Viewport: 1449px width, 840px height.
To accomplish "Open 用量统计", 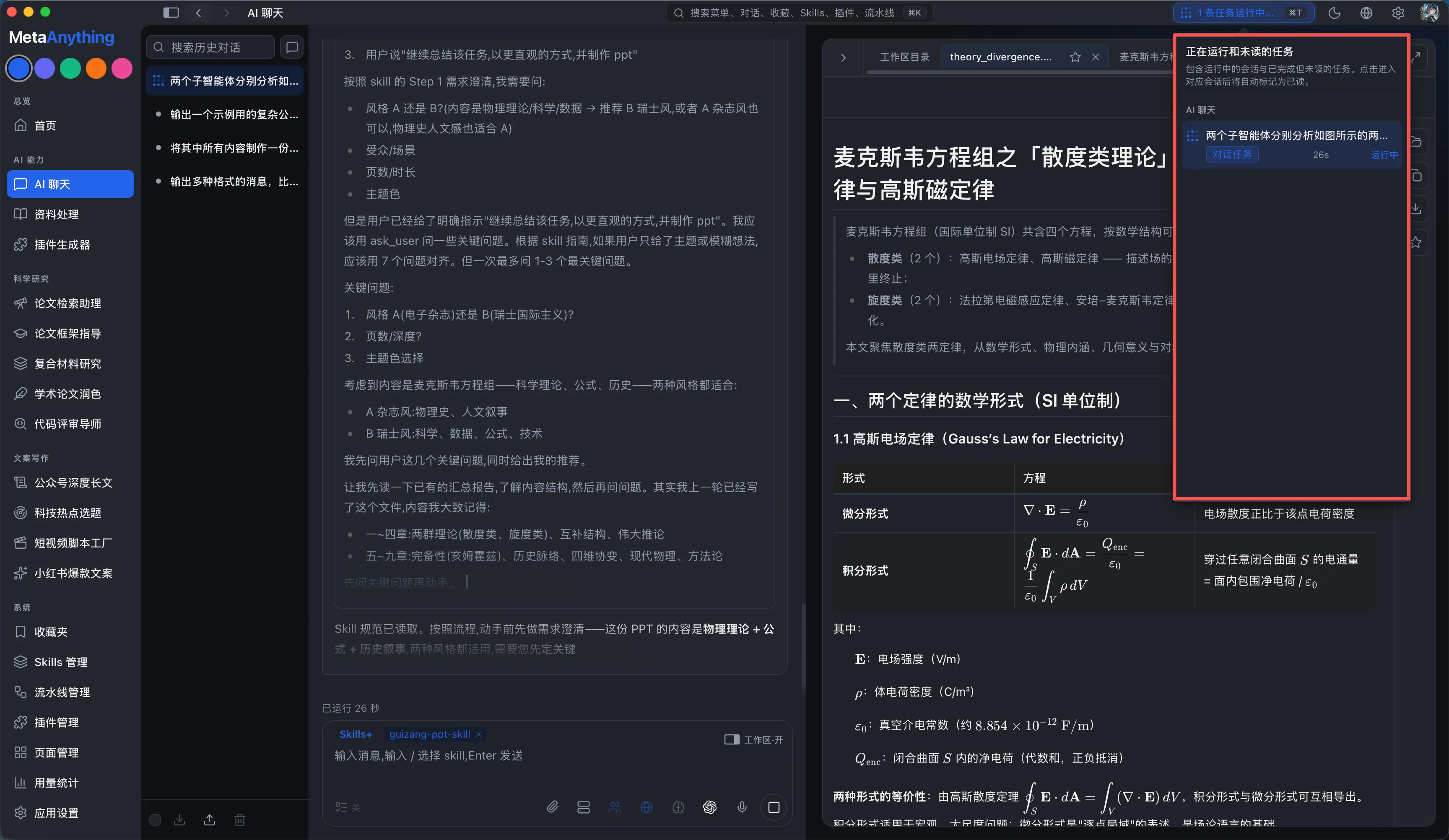I will click(70, 783).
